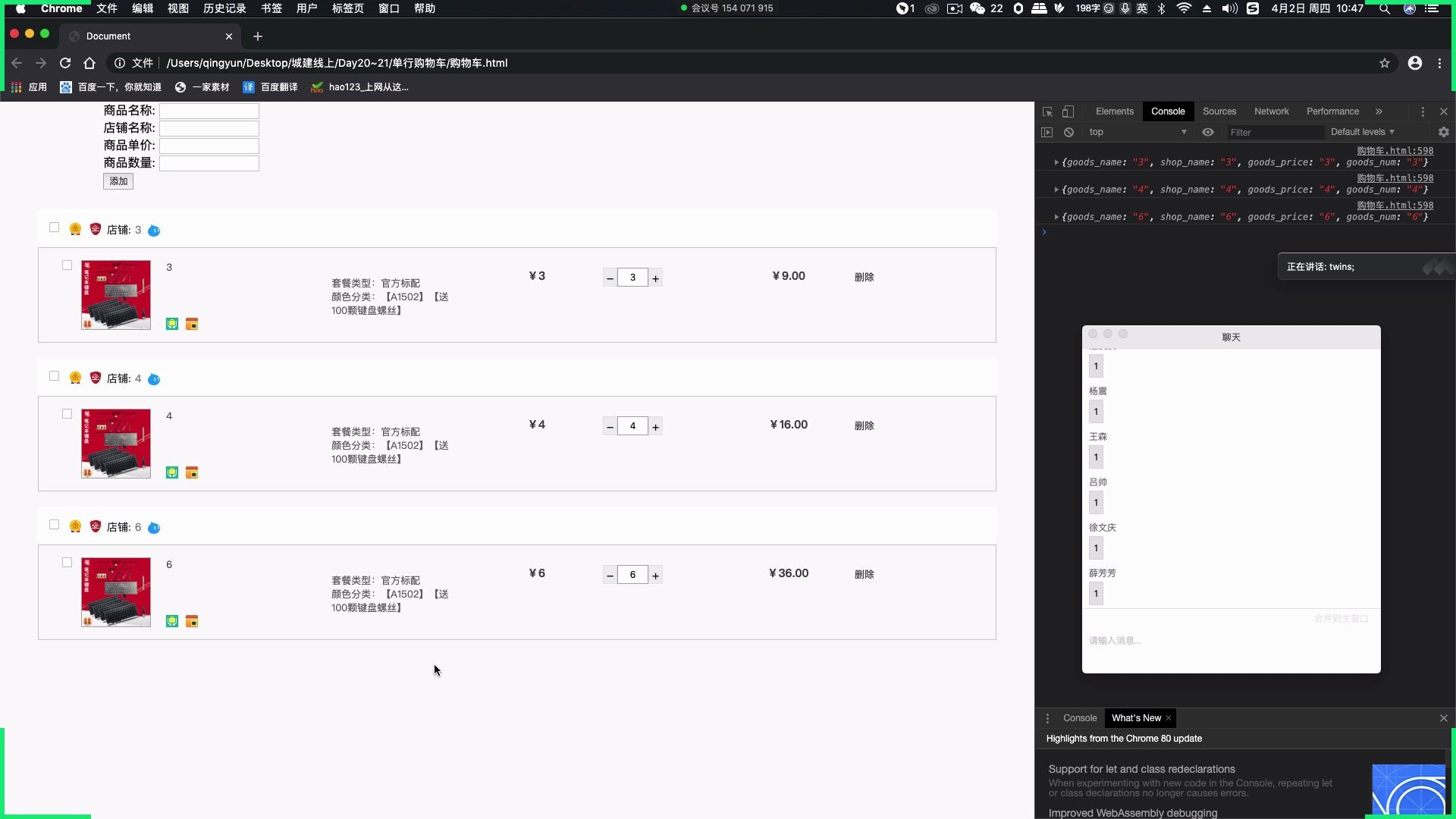
Task: Tick the 店铺: 3 shop checkbox
Action: (x=54, y=227)
